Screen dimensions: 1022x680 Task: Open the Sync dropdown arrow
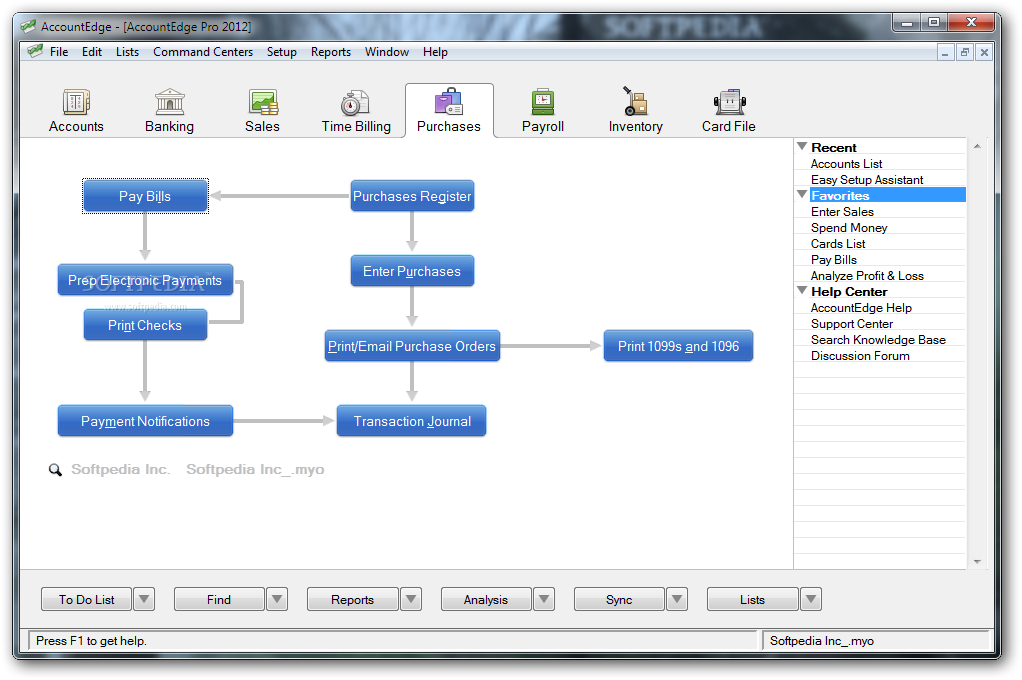coord(677,599)
